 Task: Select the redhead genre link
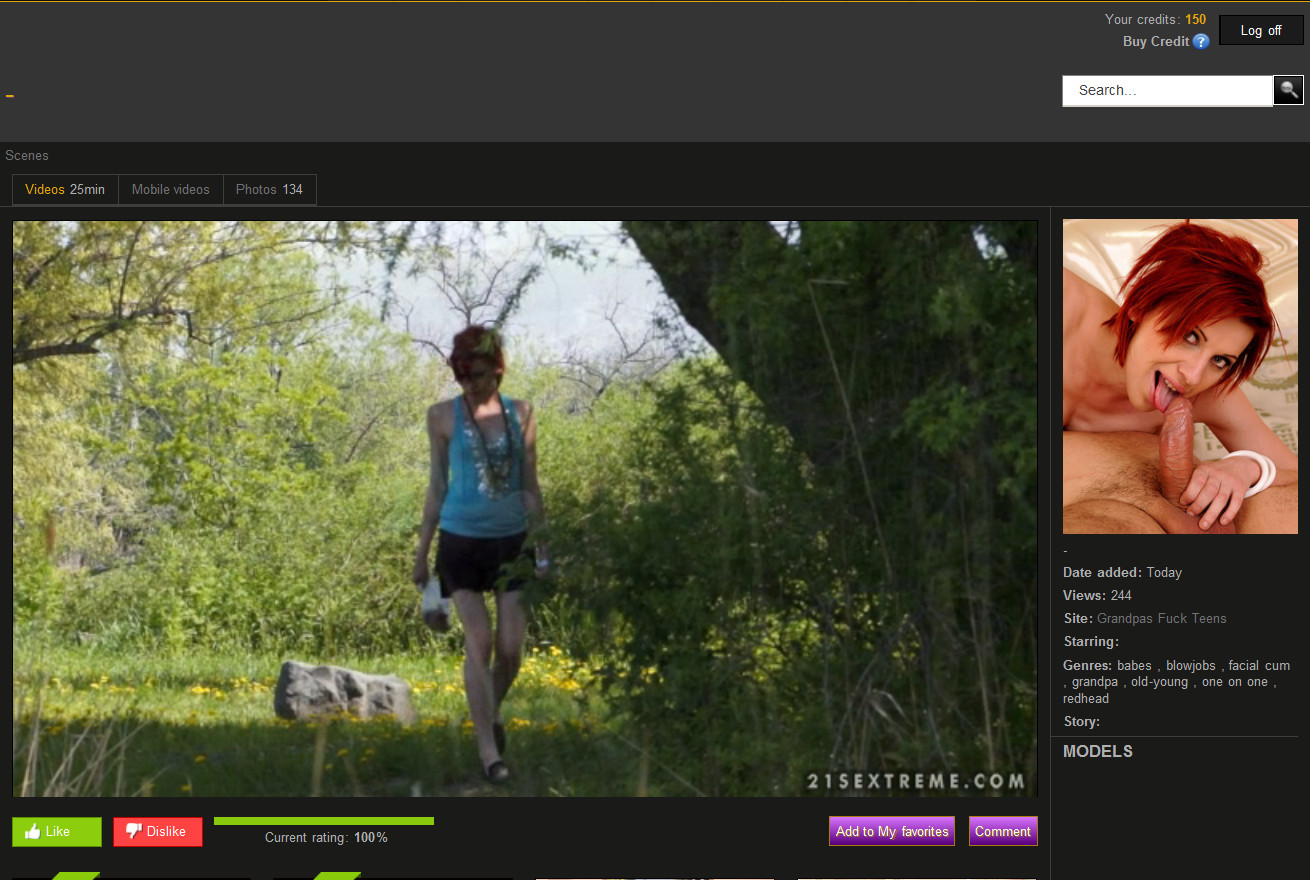[1086, 698]
